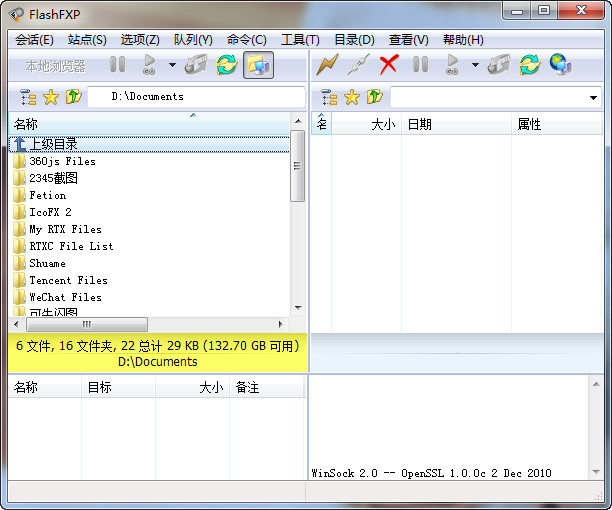Select the 上级目录 parent directory entry
612x510 pixels.
click(53, 144)
